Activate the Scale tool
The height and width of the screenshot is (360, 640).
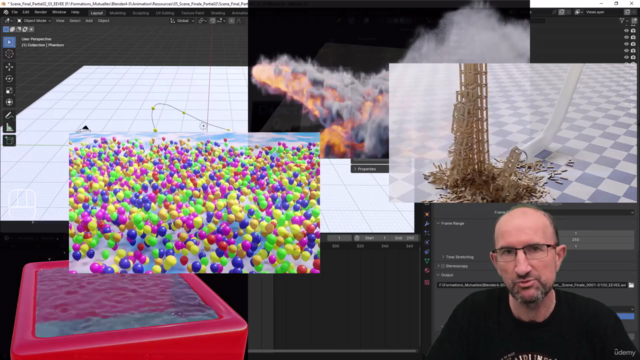coord(9,90)
